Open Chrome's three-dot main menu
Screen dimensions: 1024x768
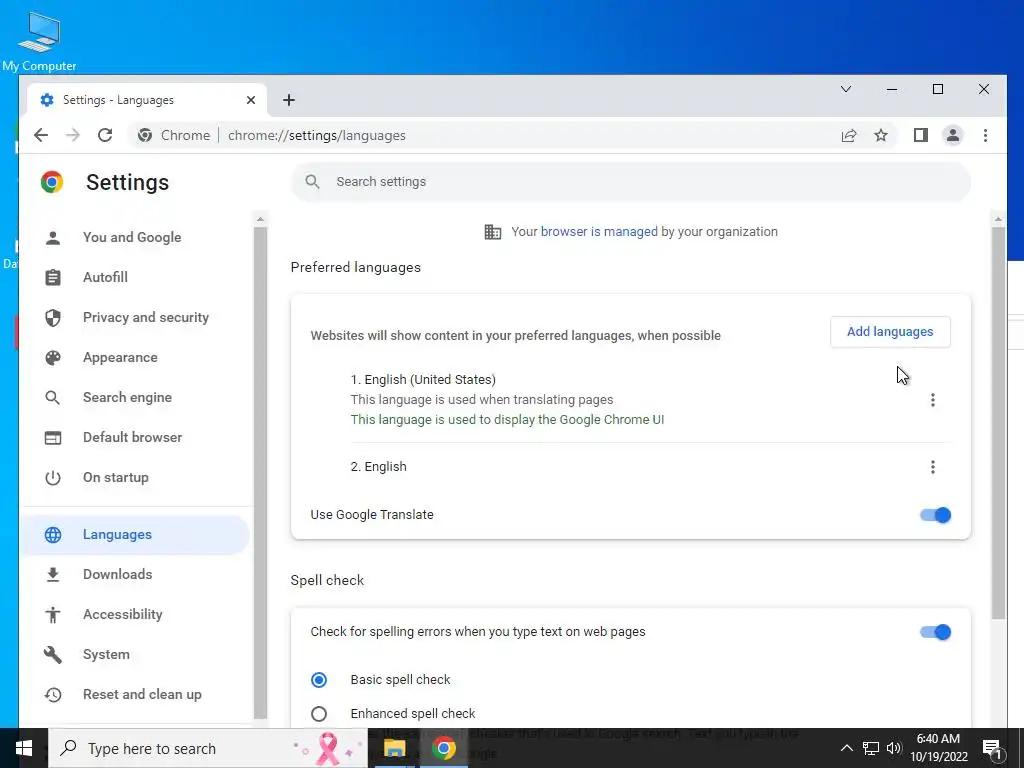coord(985,135)
